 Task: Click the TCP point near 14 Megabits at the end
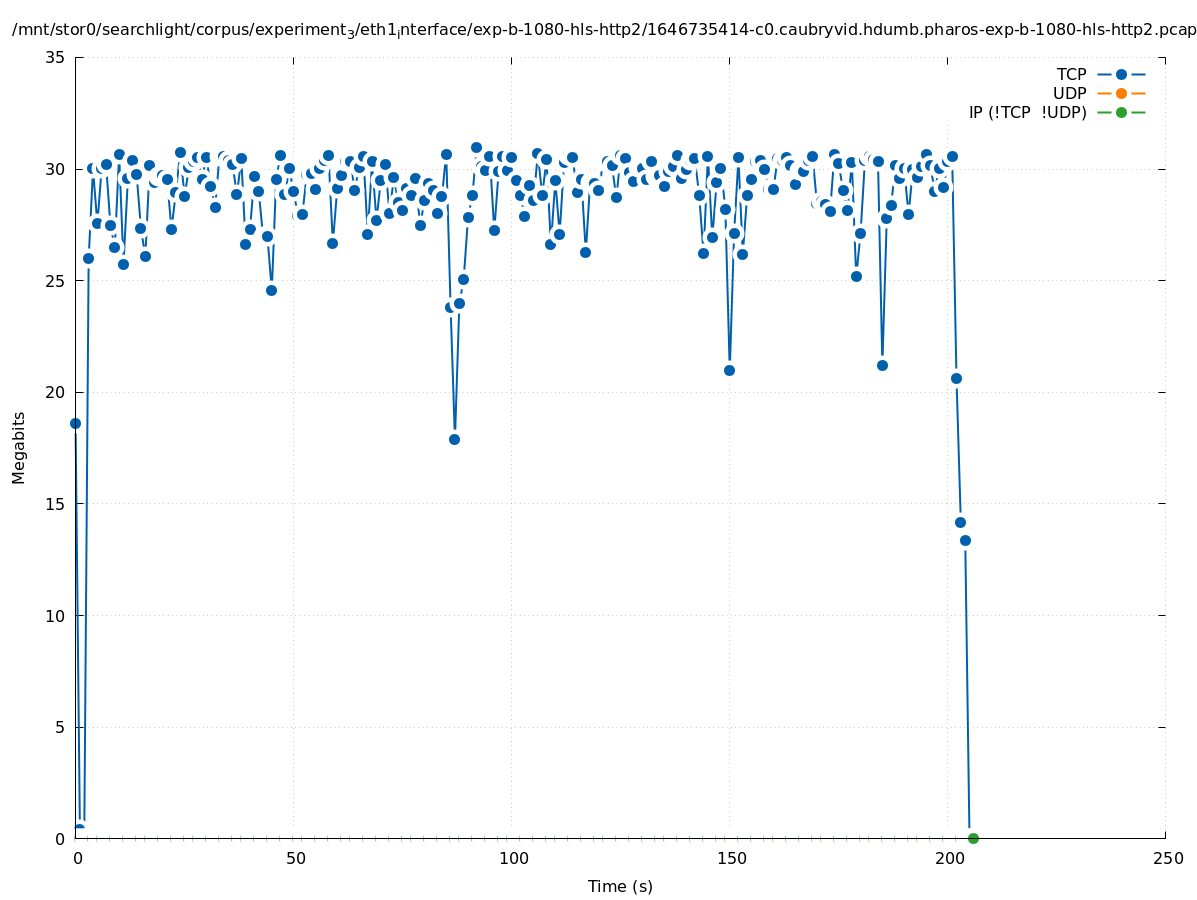[x=960, y=522]
